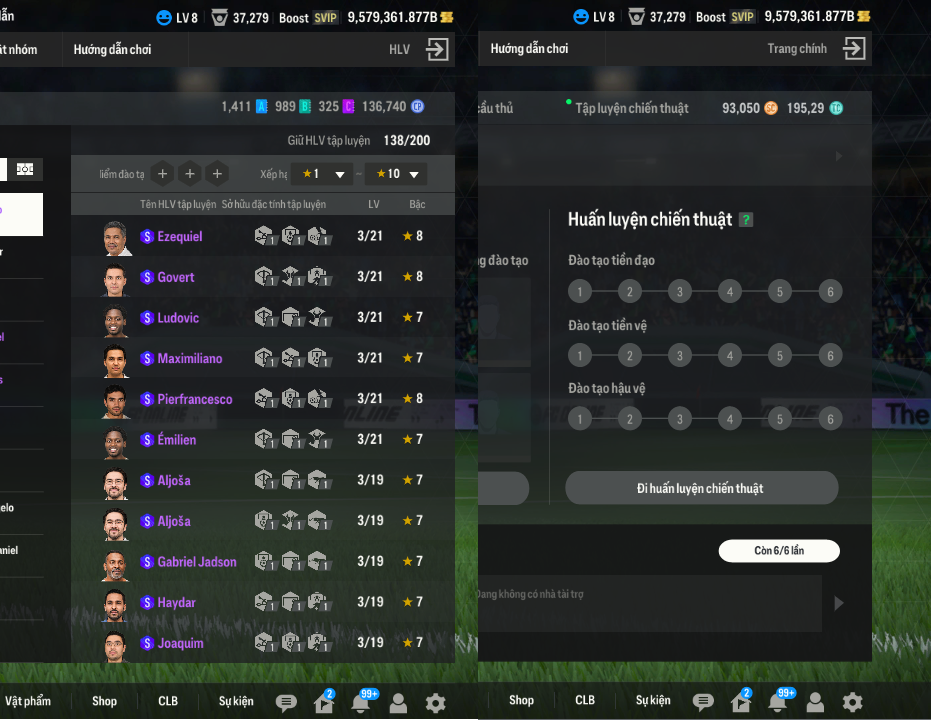This screenshot has height=721, width=931.
Task: Switch to Tập luyện chiến thuật tab
Action: click(632, 108)
